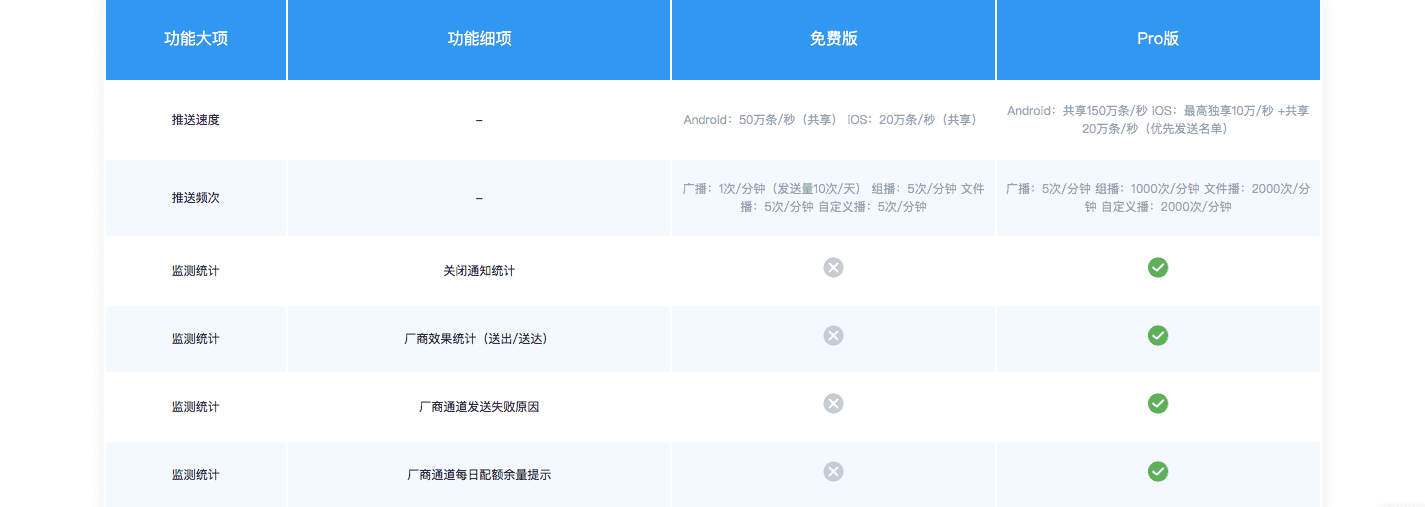Viewport: 1425px width, 507px height.
Task: Click the 功能细项 column header
Action: click(479, 40)
